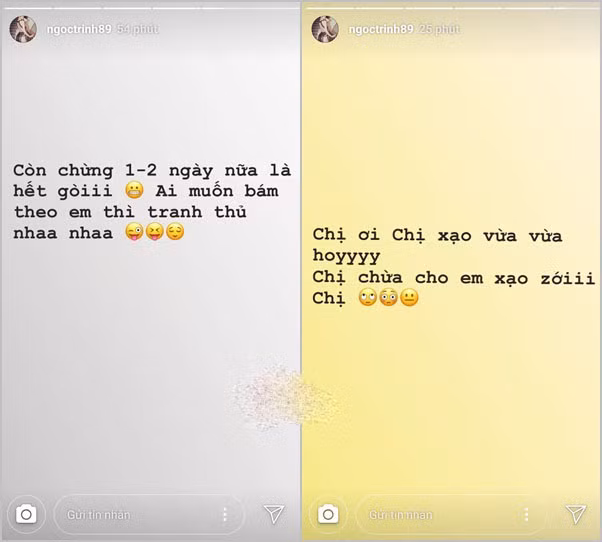Click the winking tongue emoji after "nhaa nhaa"
The width and height of the screenshot is (602, 542).
coord(134,232)
